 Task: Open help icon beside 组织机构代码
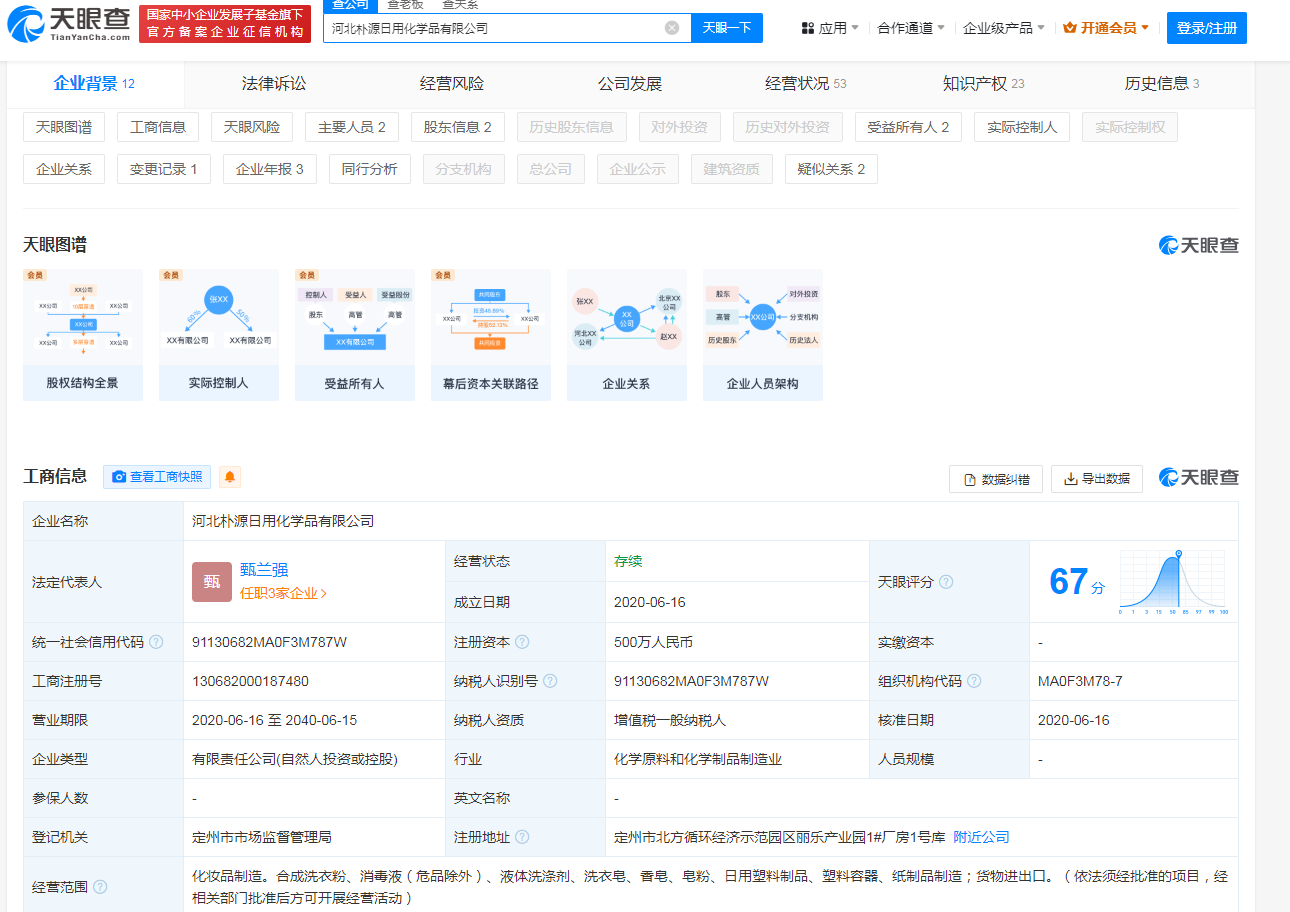pos(974,681)
